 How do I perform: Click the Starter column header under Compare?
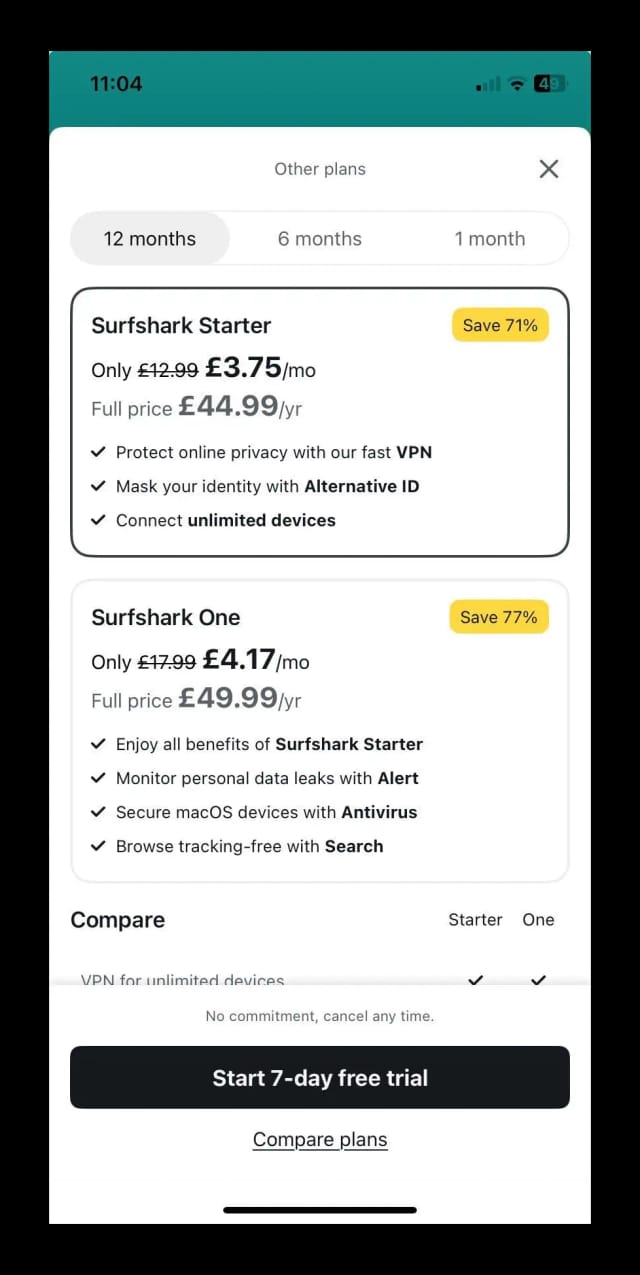(475, 919)
